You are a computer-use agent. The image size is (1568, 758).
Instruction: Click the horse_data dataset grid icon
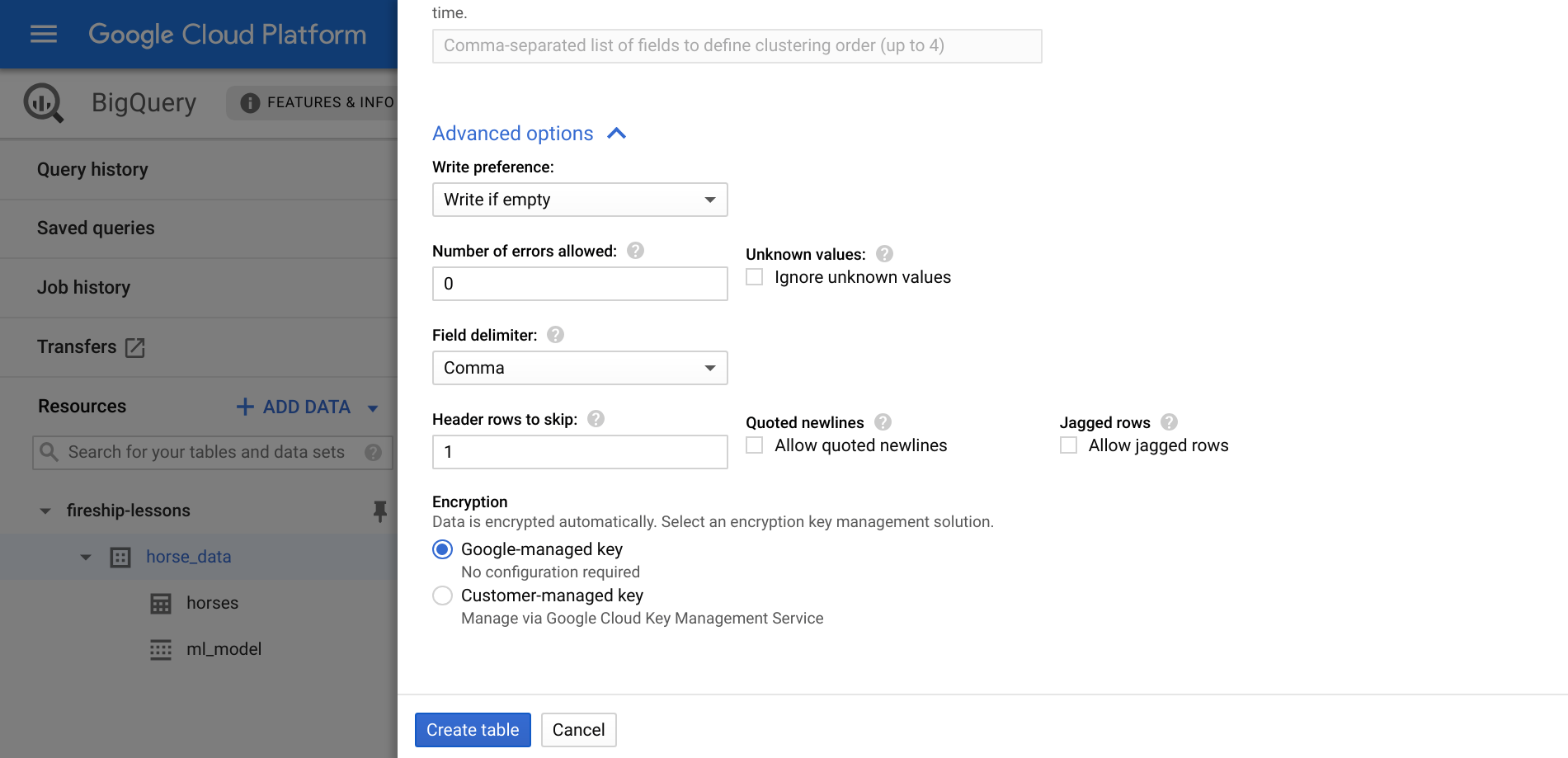point(120,557)
